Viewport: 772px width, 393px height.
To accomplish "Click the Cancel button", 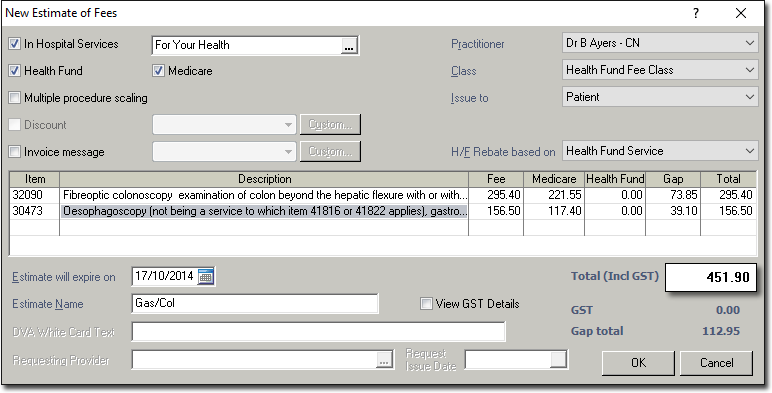I will click(716, 363).
